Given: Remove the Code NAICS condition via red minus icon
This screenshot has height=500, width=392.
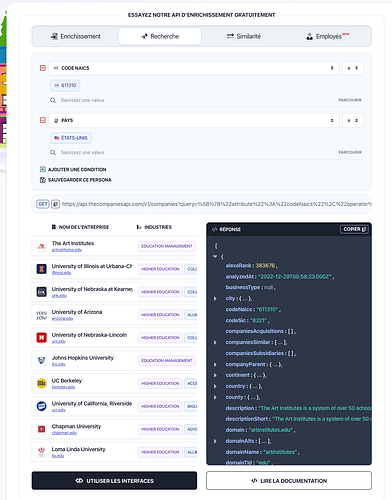Looking at the screenshot, I should coord(43,68).
